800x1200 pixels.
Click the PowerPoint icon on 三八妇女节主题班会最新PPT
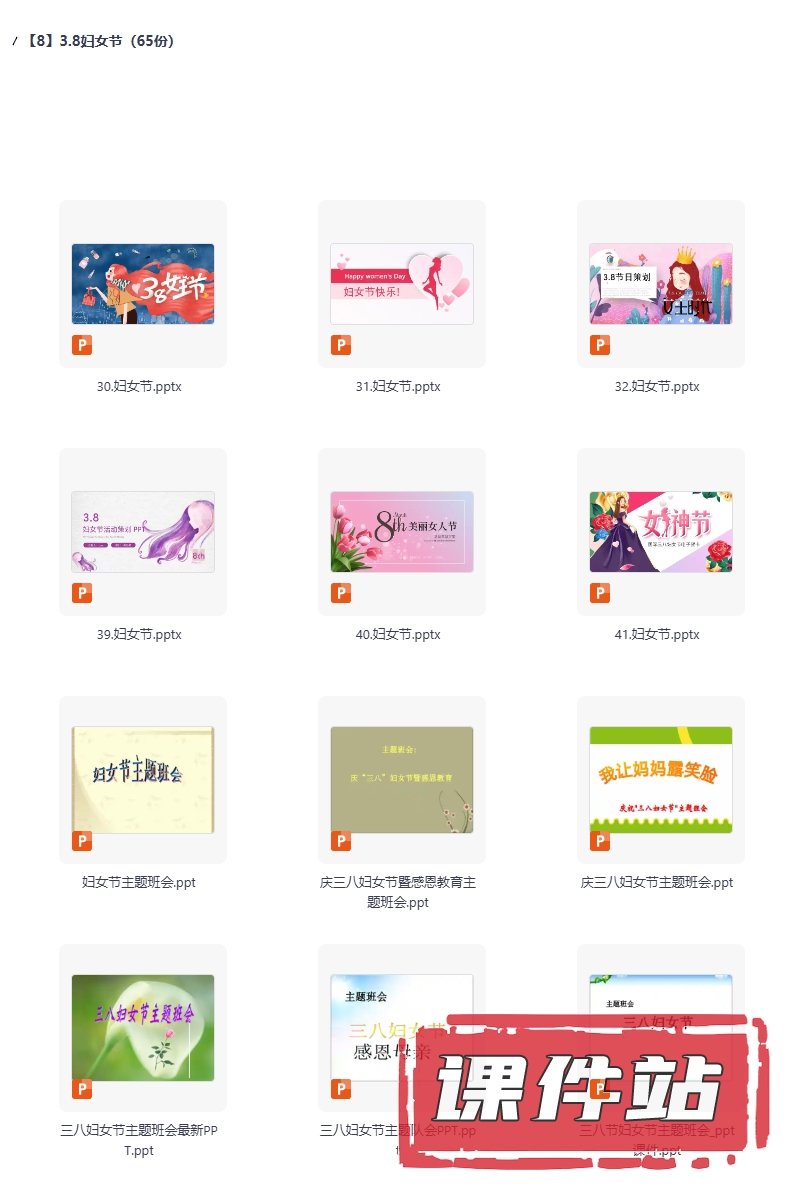[x=82, y=1090]
